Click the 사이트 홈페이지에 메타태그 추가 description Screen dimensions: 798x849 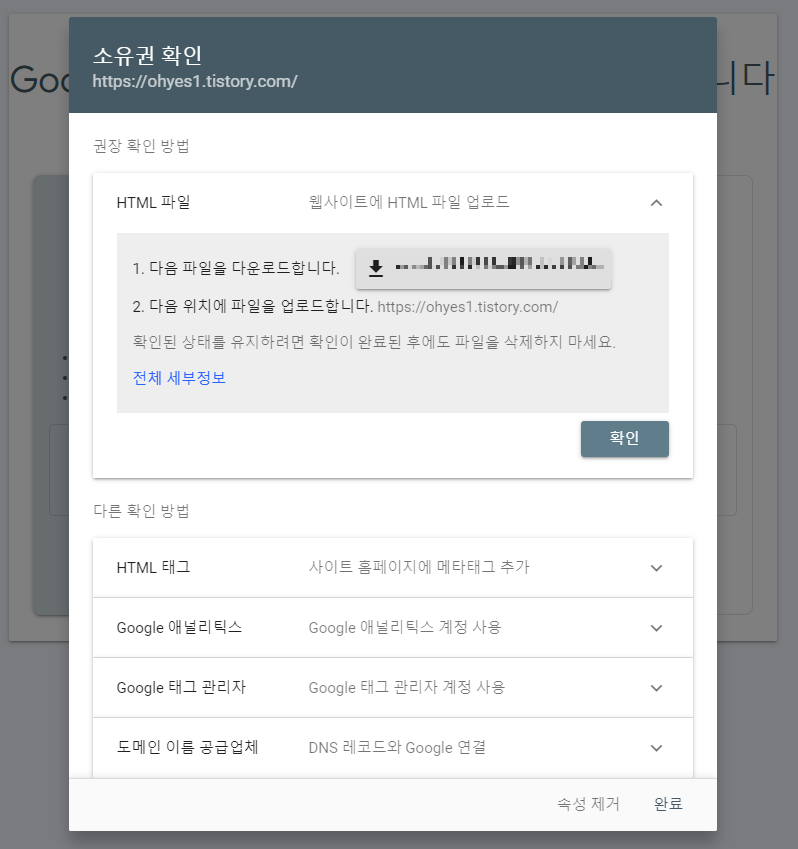coord(419,567)
